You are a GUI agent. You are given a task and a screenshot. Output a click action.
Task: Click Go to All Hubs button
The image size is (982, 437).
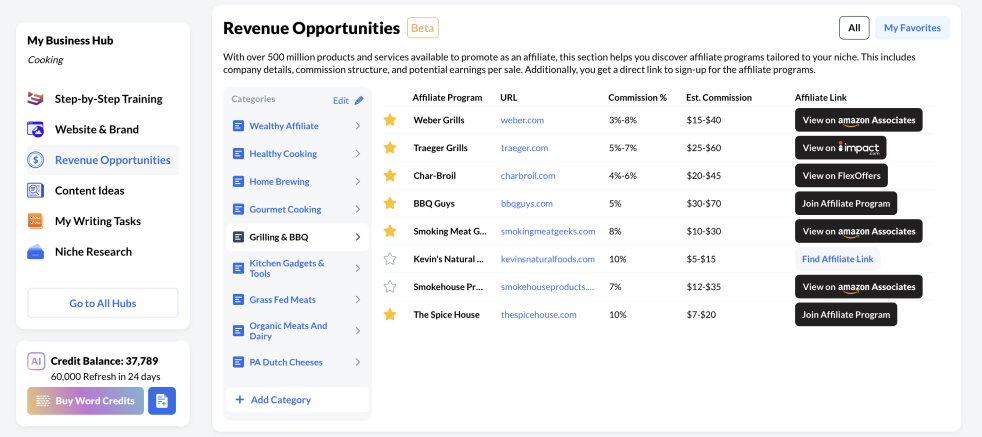point(103,303)
